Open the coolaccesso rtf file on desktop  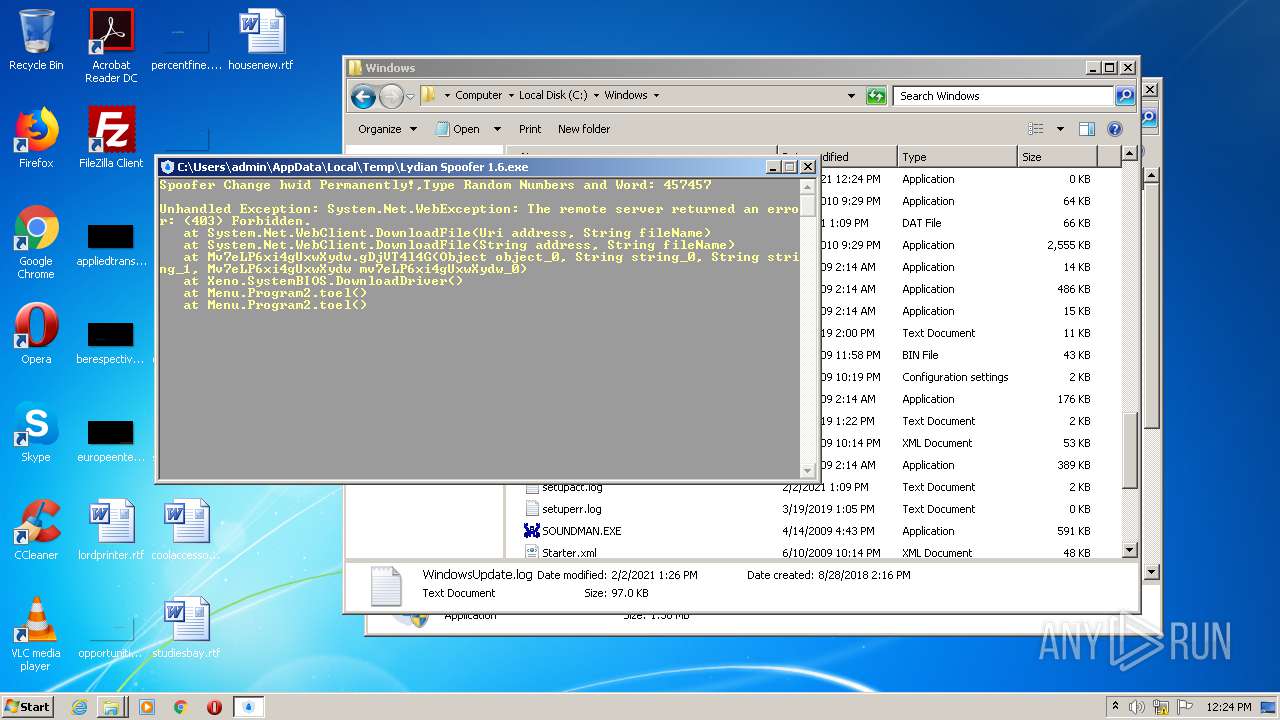[186, 530]
